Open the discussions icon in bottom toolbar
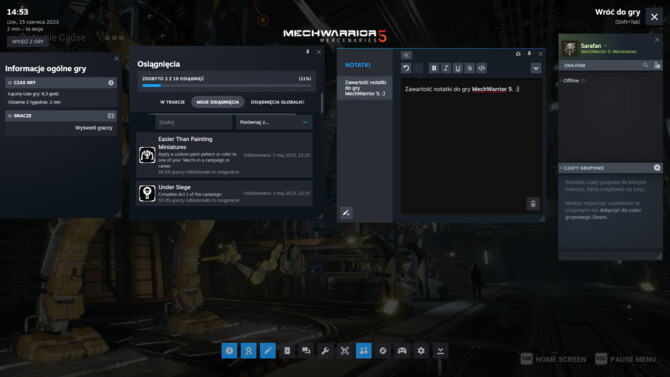This screenshot has width=670, height=377. pos(306,350)
